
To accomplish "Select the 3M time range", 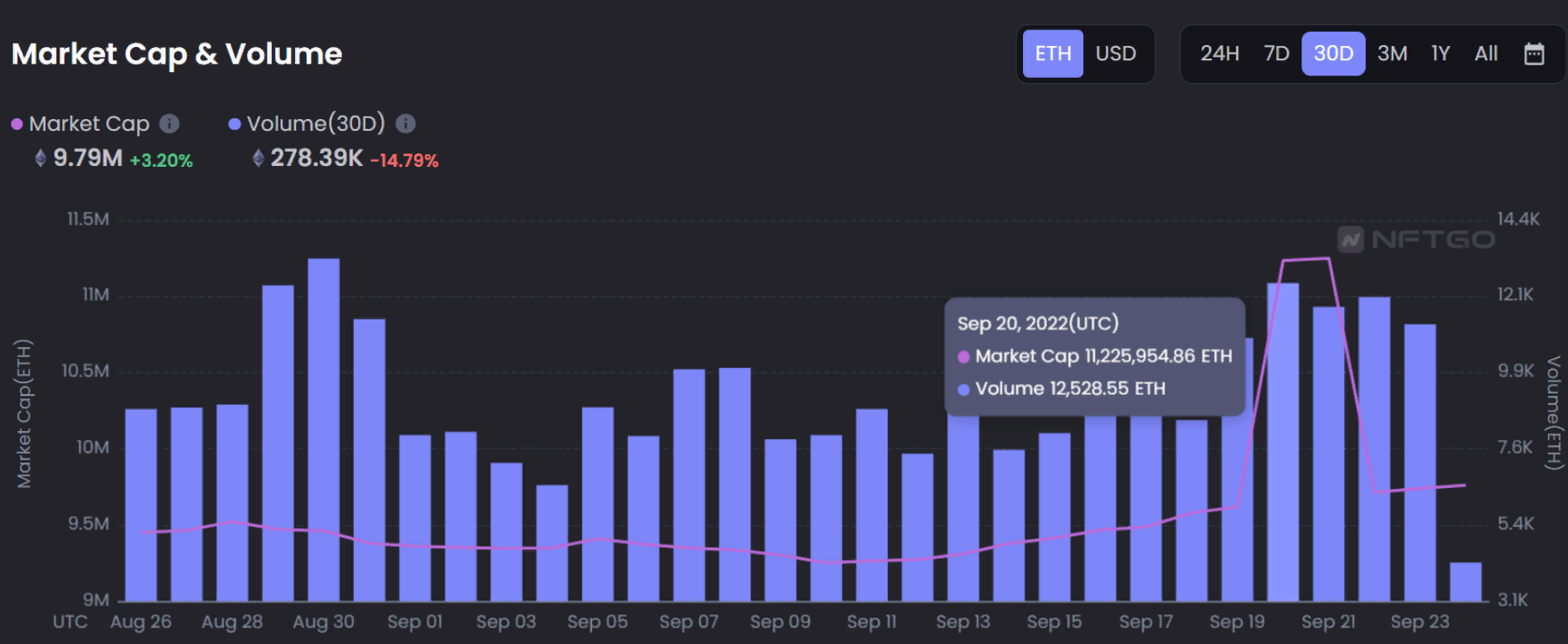I will 1392,54.
